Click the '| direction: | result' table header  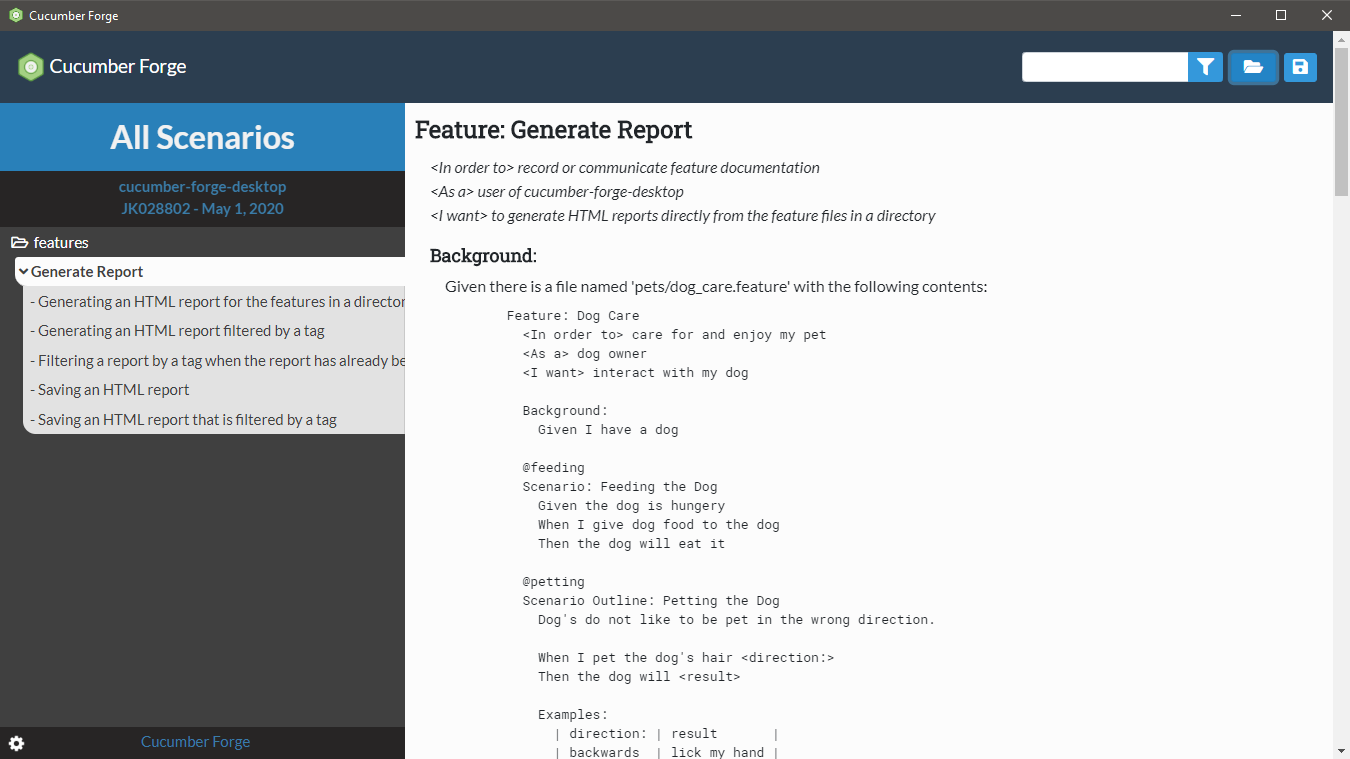pyautogui.click(x=666, y=734)
